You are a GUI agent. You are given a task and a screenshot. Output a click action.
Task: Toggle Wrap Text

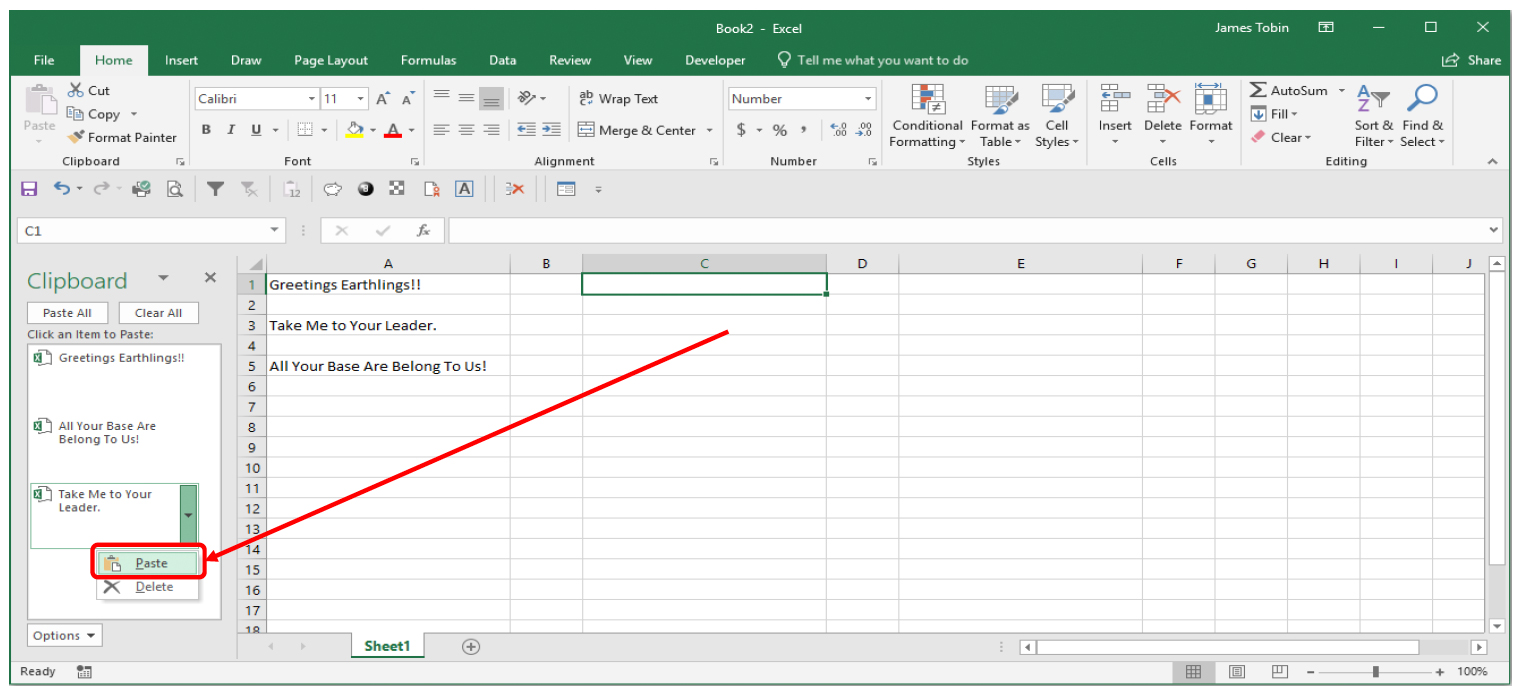[x=619, y=99]
